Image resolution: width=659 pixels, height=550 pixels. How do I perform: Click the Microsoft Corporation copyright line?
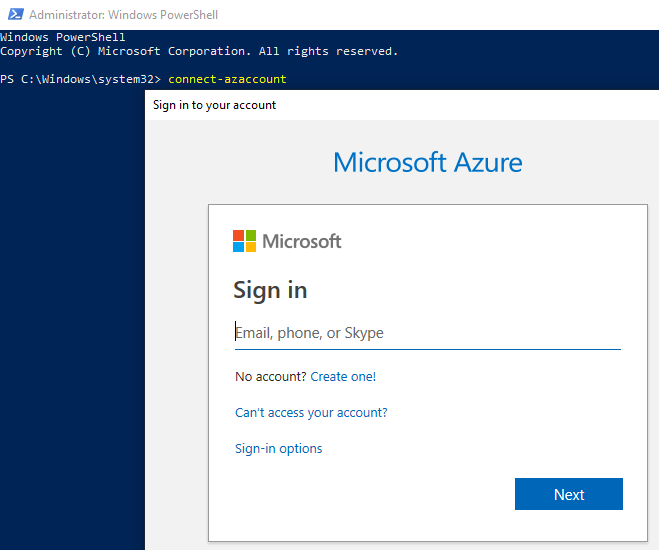[x=198, y=51]
